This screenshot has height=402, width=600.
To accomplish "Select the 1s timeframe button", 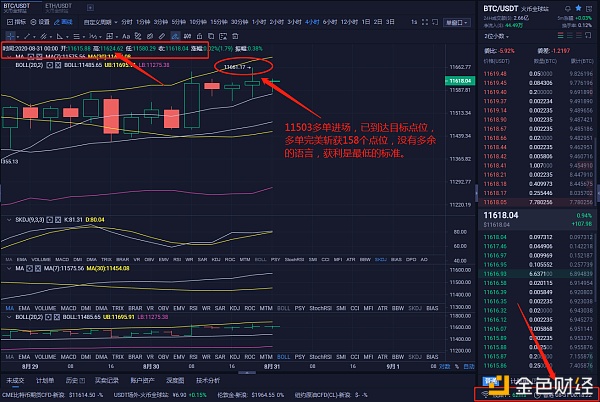I will tap(414, 22).
